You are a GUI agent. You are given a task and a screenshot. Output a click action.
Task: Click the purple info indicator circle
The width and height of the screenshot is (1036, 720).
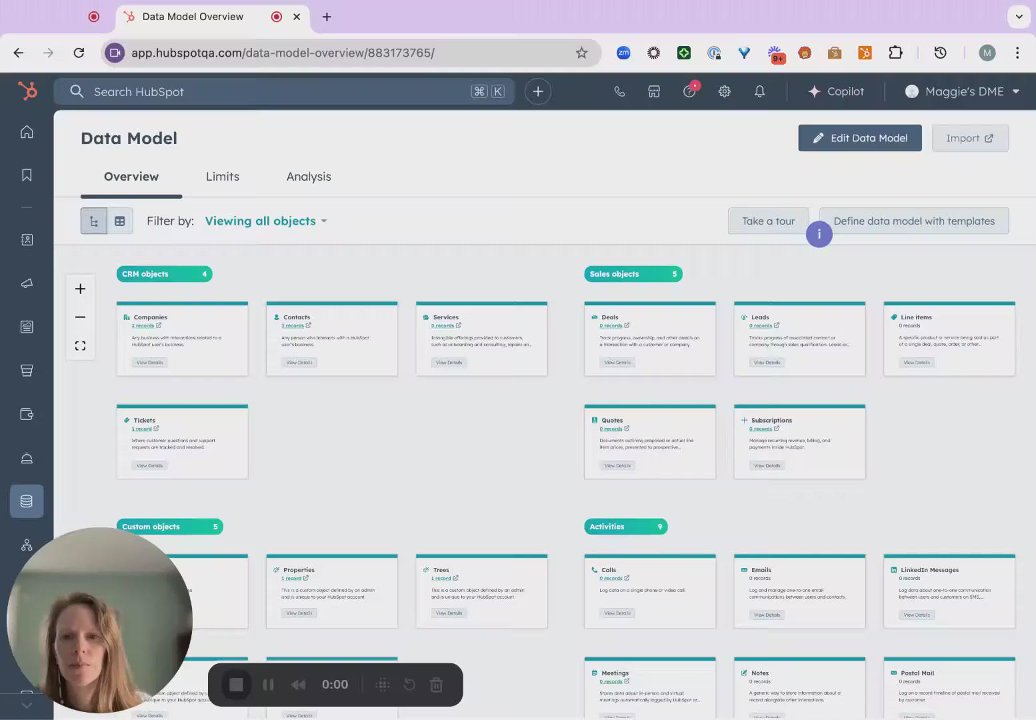(x=819, y=234)
